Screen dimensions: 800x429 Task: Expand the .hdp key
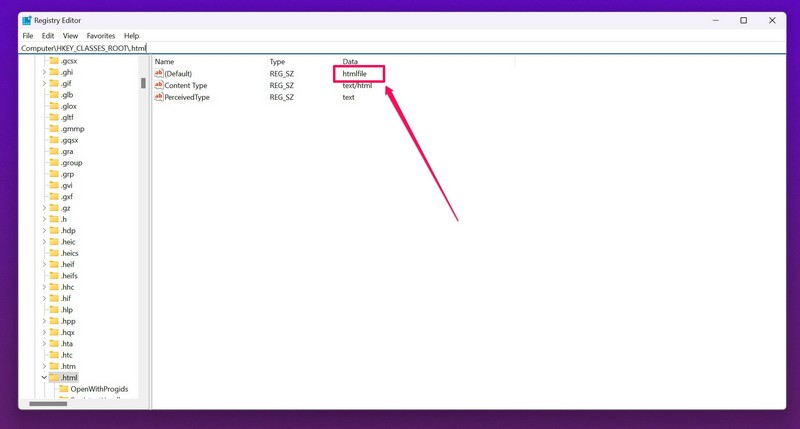tap(44, 231)
